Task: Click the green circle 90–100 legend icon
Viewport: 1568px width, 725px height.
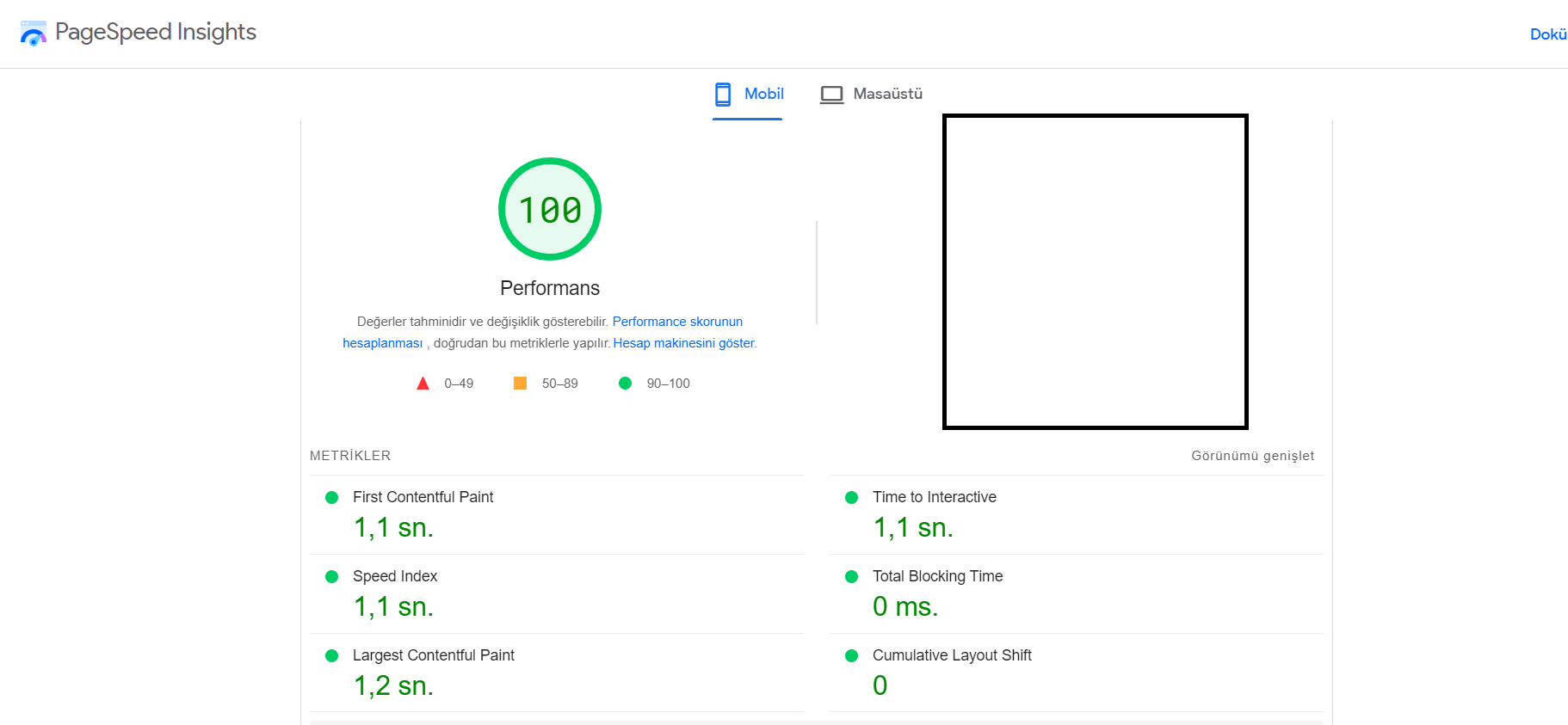Action: click(x=626, y=384)
